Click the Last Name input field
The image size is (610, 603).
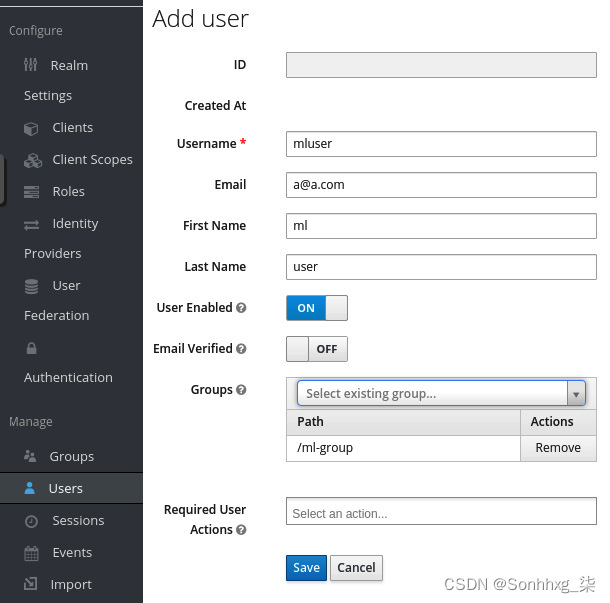[x=441, y=267]
